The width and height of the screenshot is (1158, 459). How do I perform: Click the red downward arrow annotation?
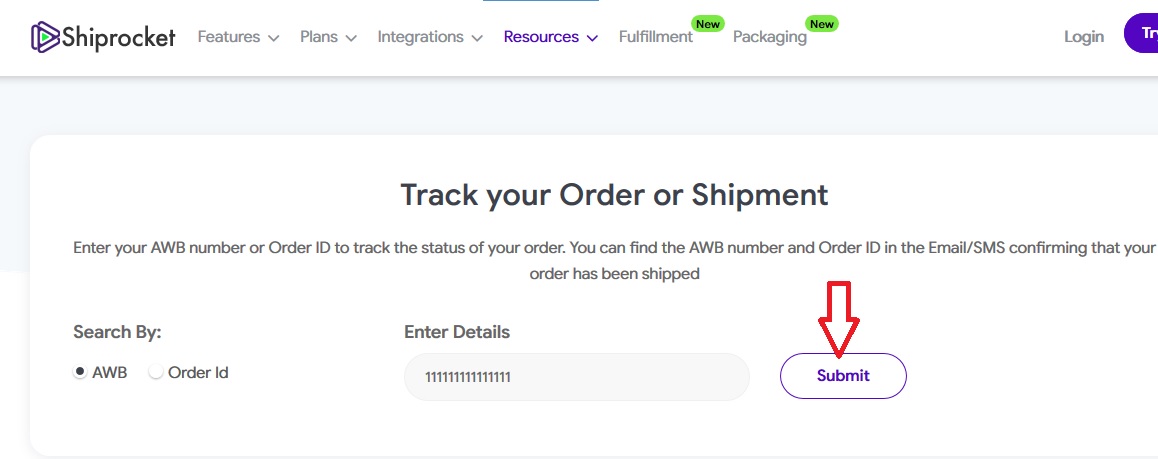836,318
